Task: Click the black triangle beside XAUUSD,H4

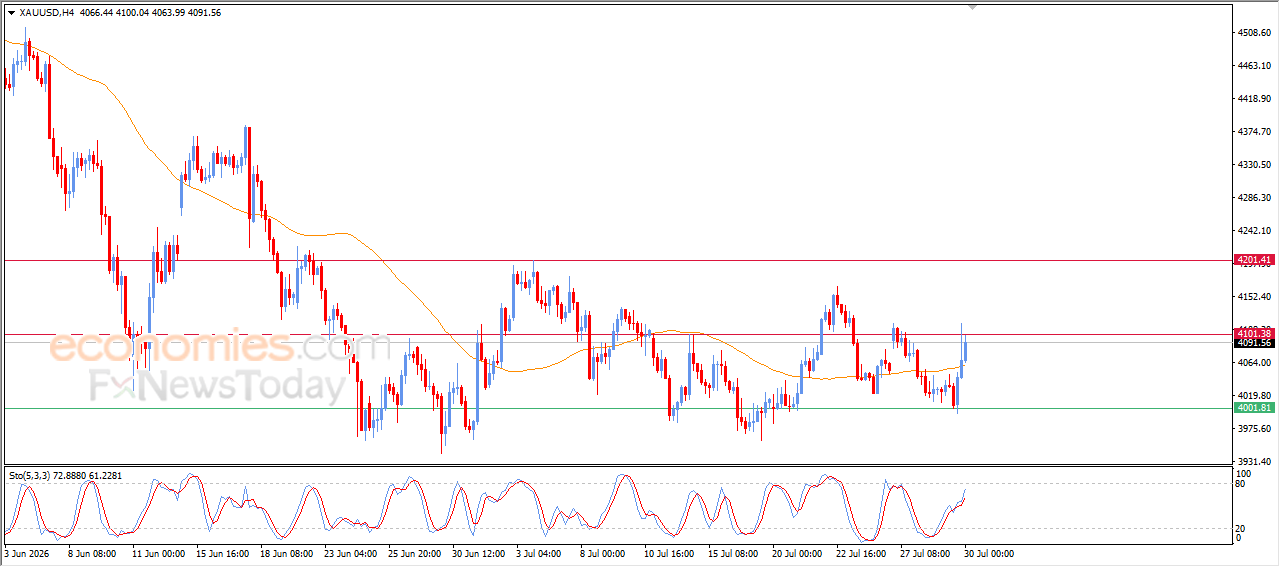Action: coord(11,13)
